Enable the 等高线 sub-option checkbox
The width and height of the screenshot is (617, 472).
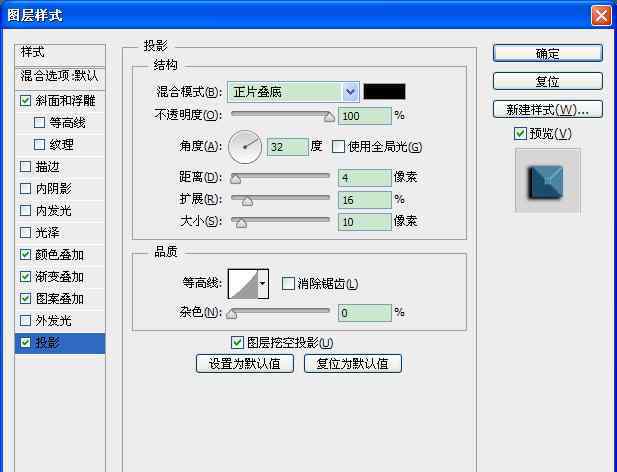(x=40, y=123)
